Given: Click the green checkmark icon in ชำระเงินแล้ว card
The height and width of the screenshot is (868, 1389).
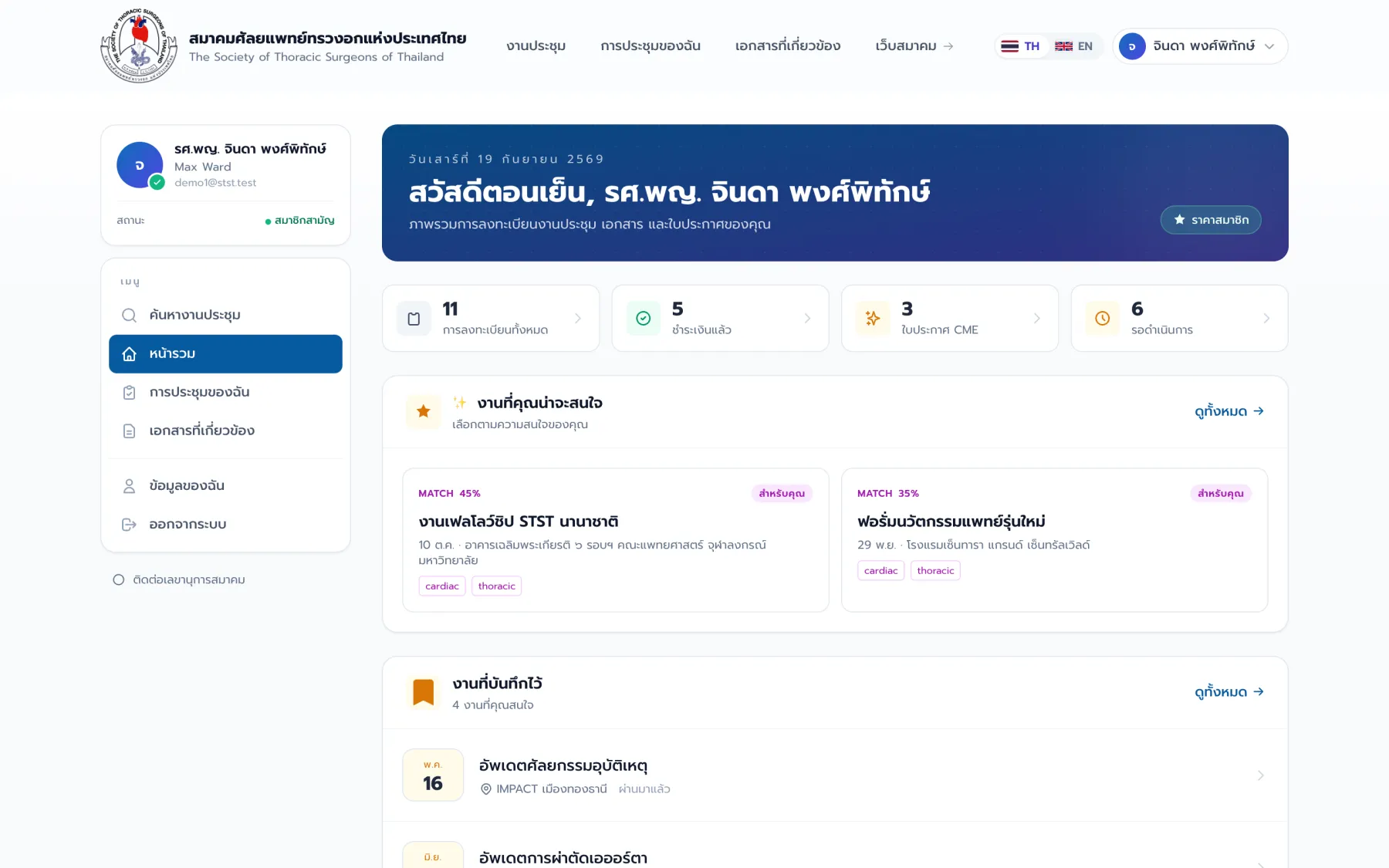Looking at the screenshot, I should coord(644,319).
